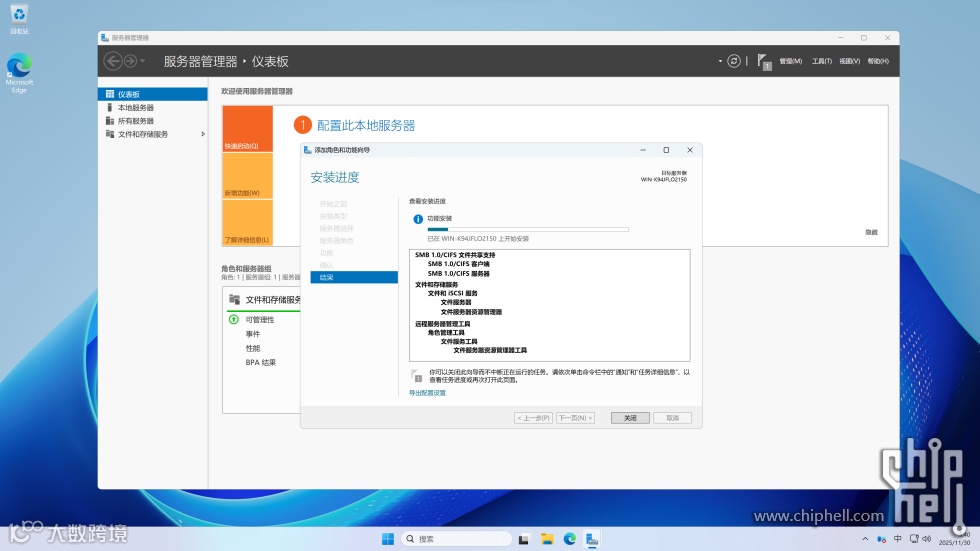Go forward in Server Manager navigation
The height and width of the screenshot is (551, 980).
130,61
